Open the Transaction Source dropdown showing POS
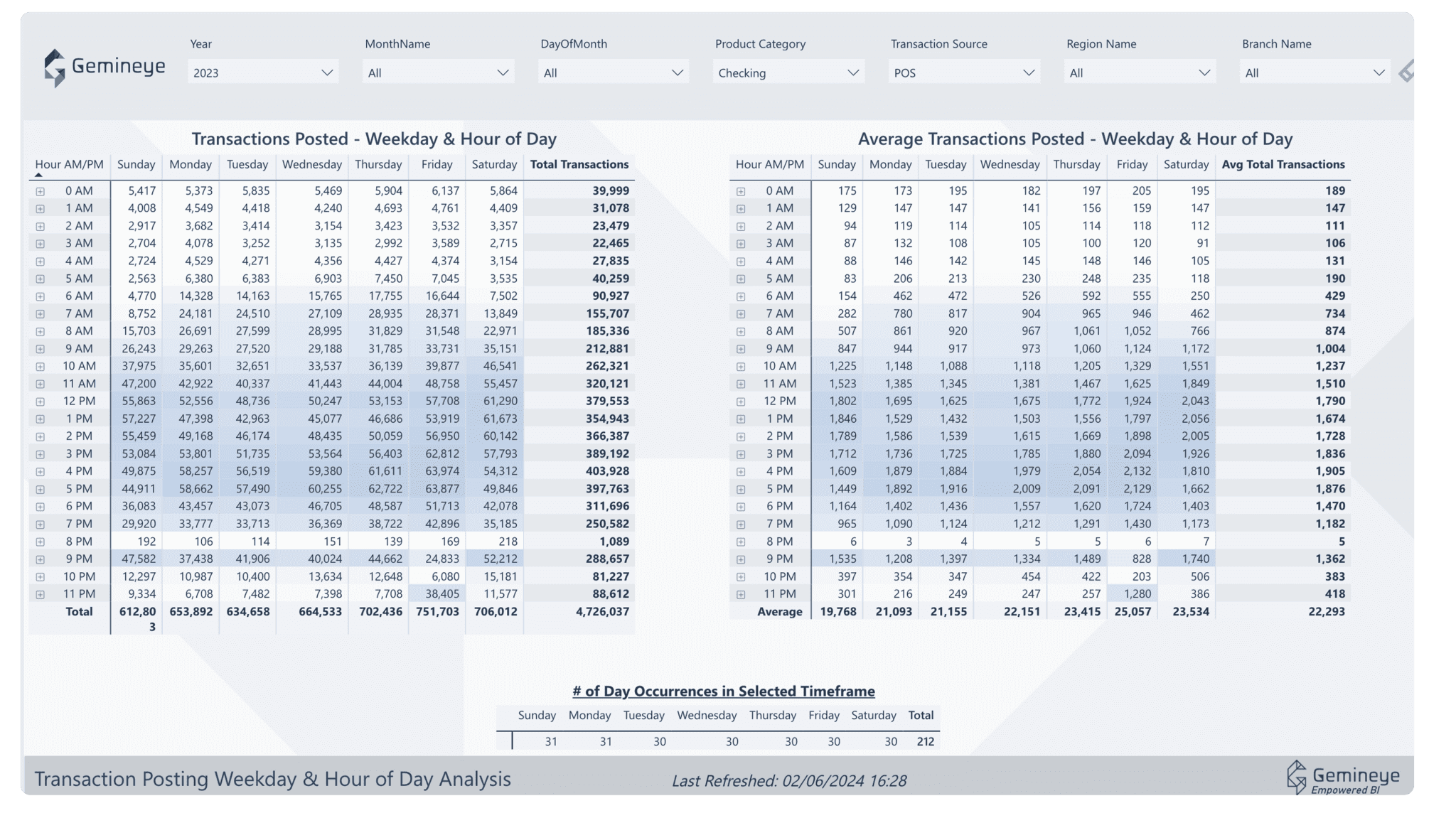The height and width of the screenshot is (818, 1456). [963, 72]
